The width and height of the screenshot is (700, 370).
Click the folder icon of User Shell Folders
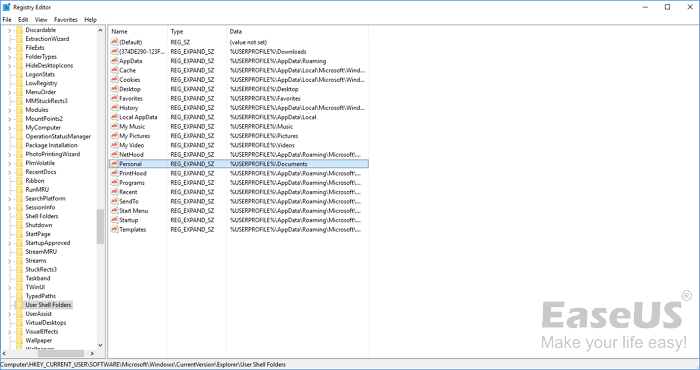click(19, 305)
